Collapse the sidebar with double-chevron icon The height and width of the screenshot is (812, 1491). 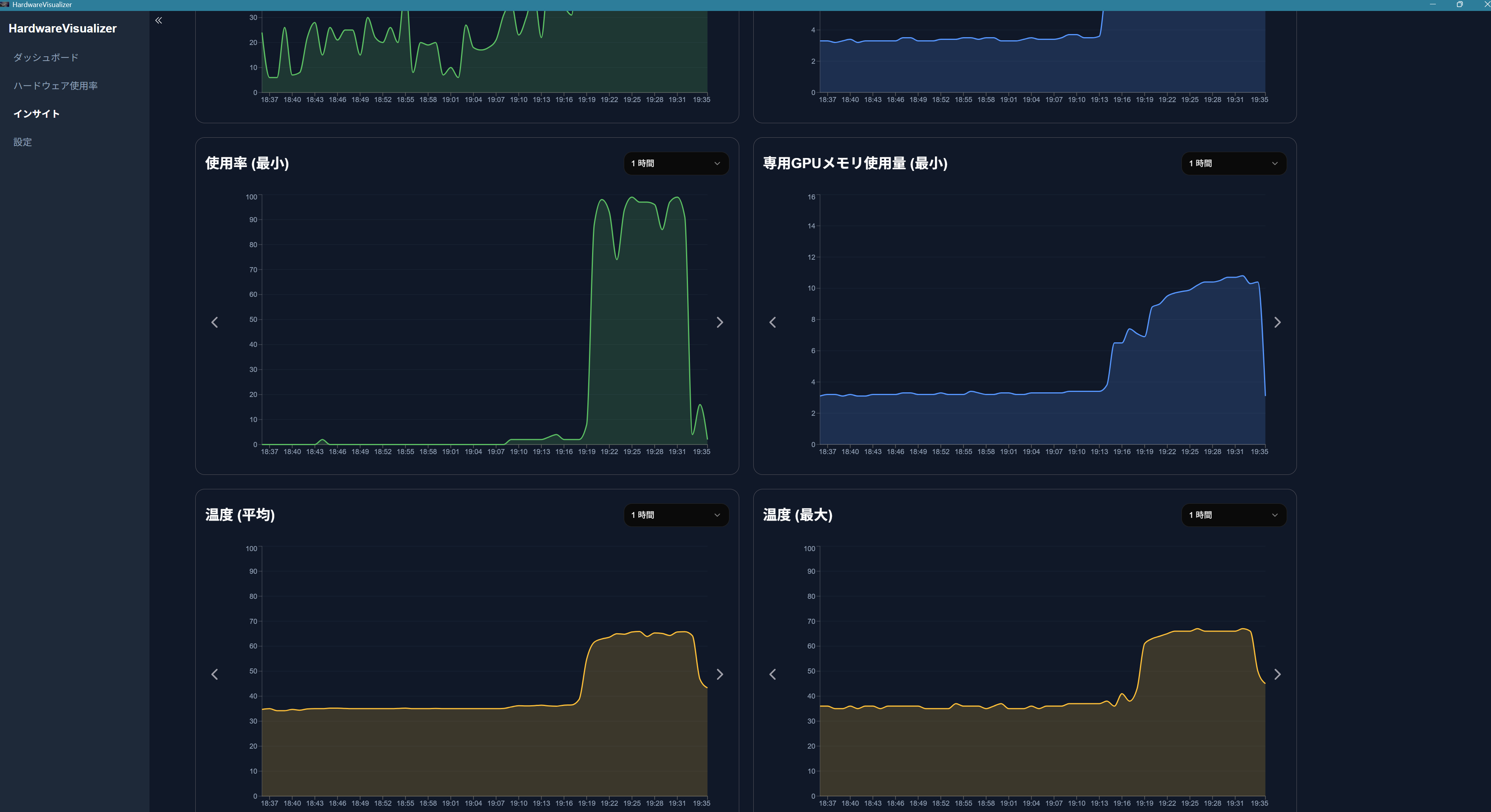coord(158,20)
